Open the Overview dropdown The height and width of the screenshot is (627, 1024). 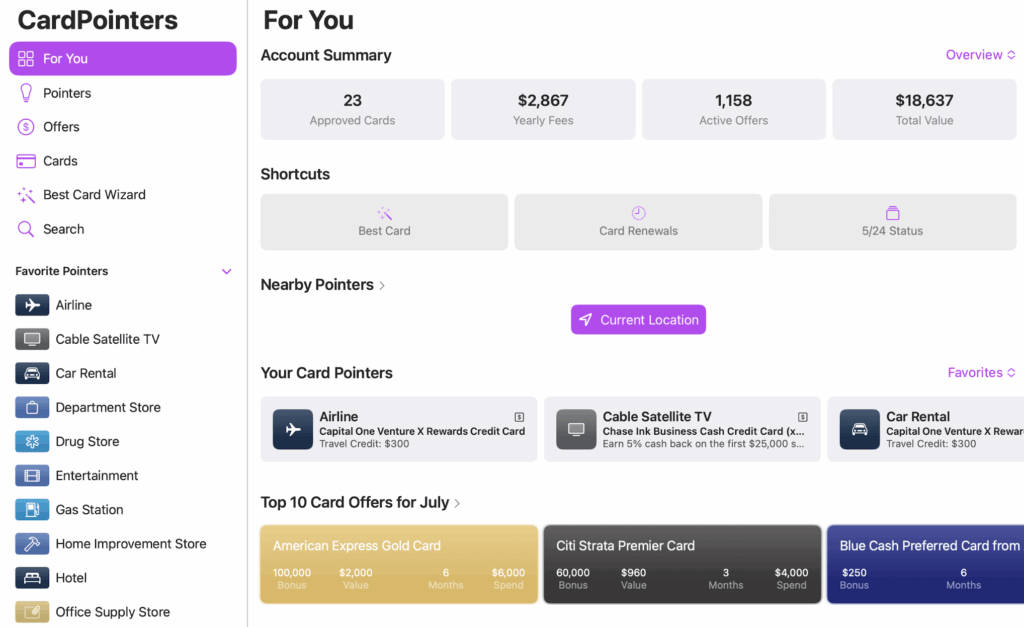click(980, 55)
